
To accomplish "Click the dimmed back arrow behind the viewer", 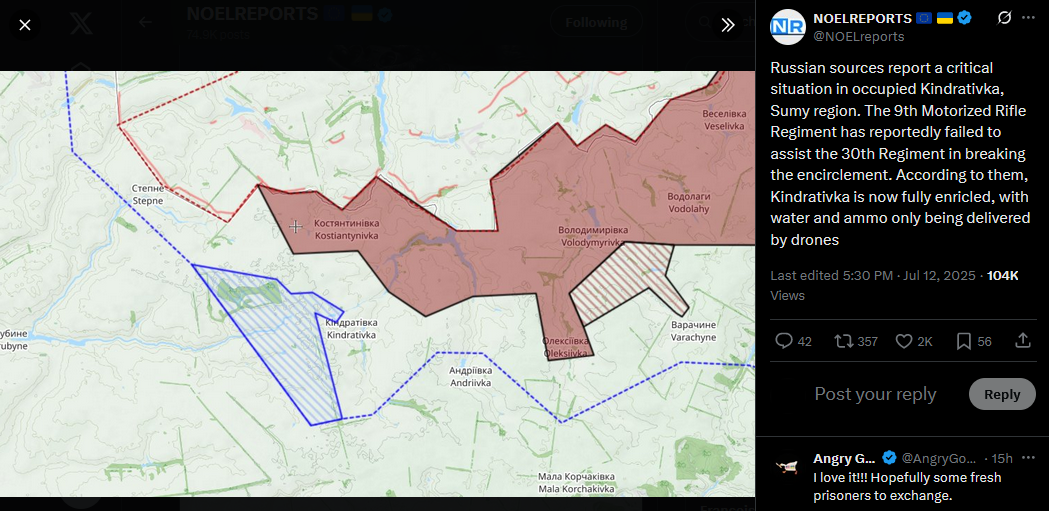I will 145,22.
